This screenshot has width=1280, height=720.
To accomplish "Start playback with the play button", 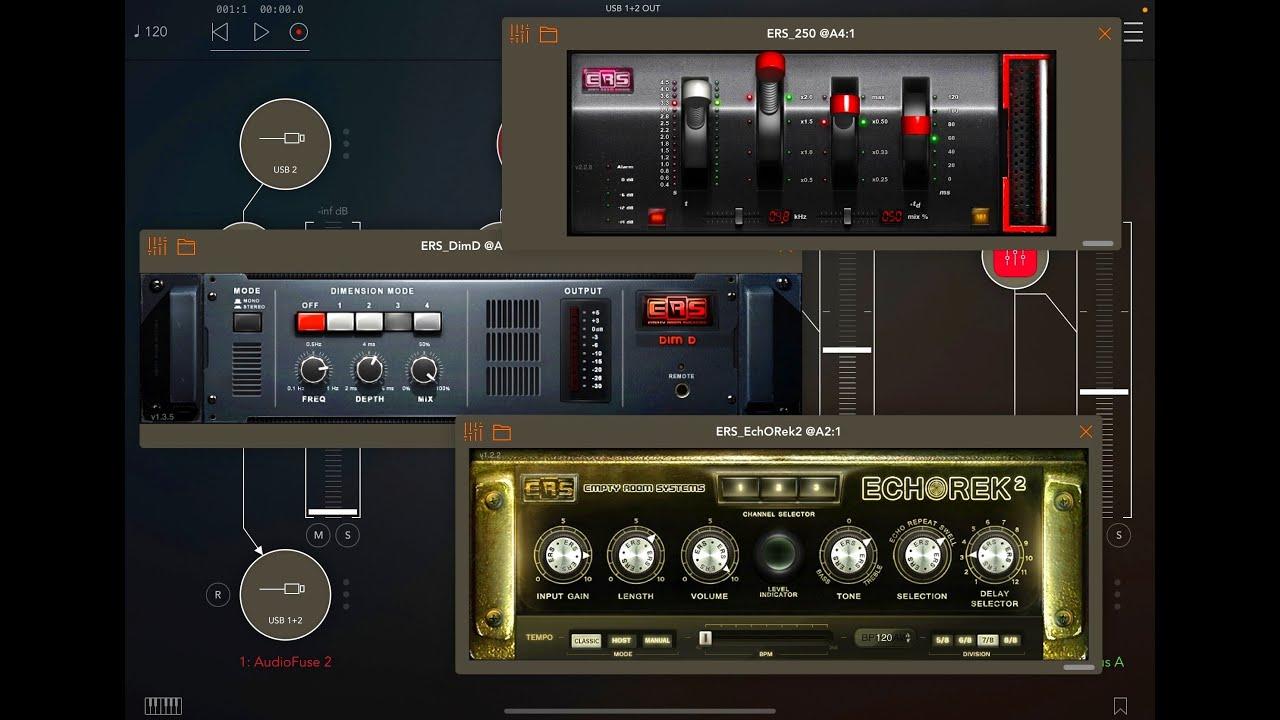I will (x=261, y=32).
